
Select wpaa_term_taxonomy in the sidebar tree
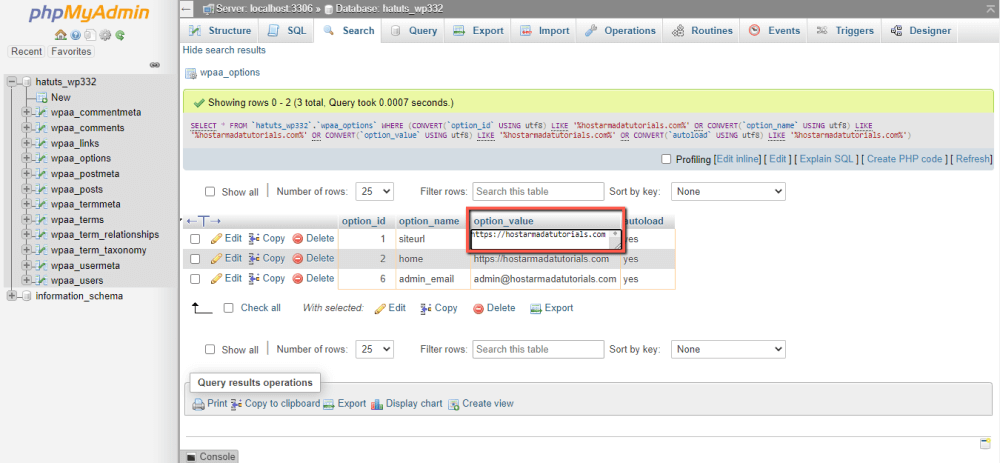[x=99, y=250]
